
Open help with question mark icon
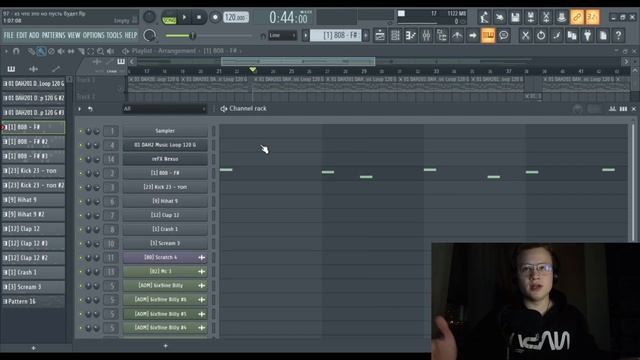[618, 36]
